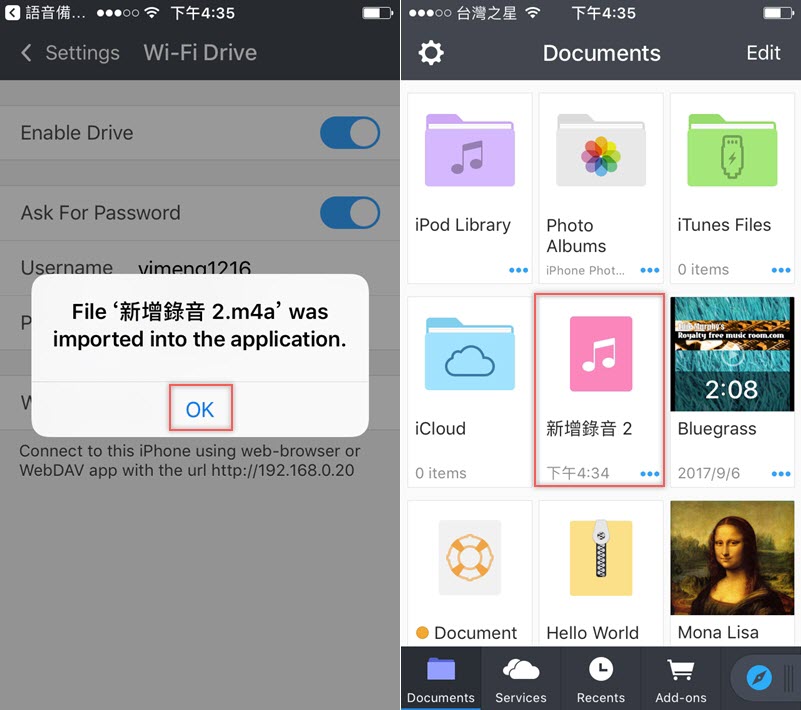Screen dimensions: 801x710
Task: Toggle the Enable Drive switch
Action: pos(350,133)
